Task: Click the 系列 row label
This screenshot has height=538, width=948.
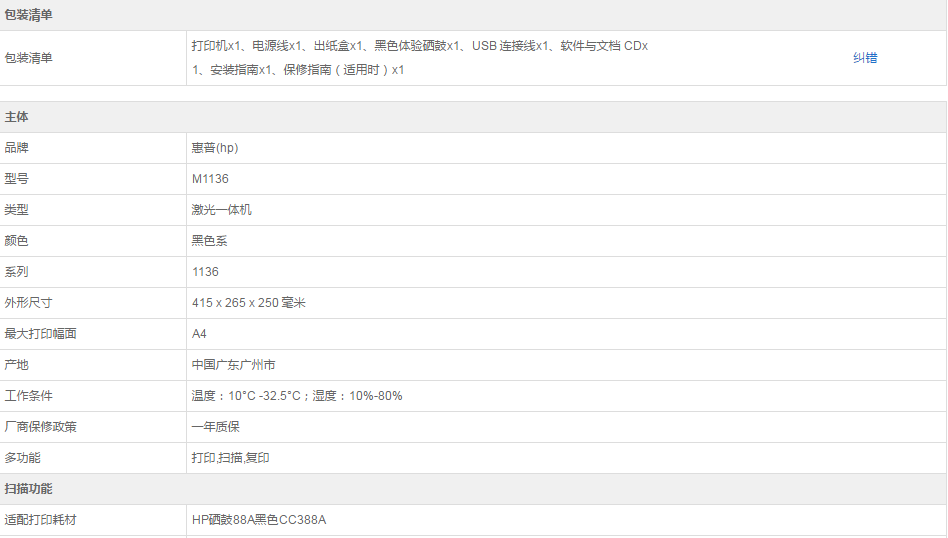Action: [x=16, y=272]
